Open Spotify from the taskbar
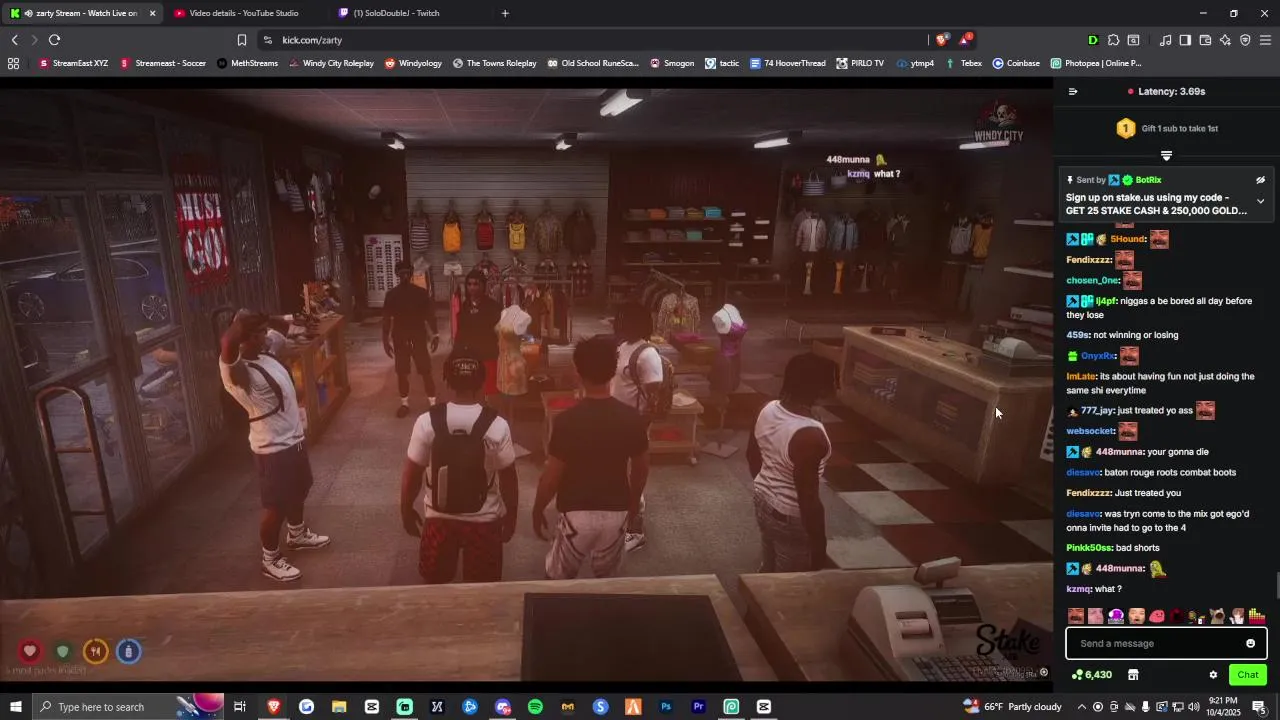The width and height of the screenshot is (1280, 720). [x=535, y=707]
